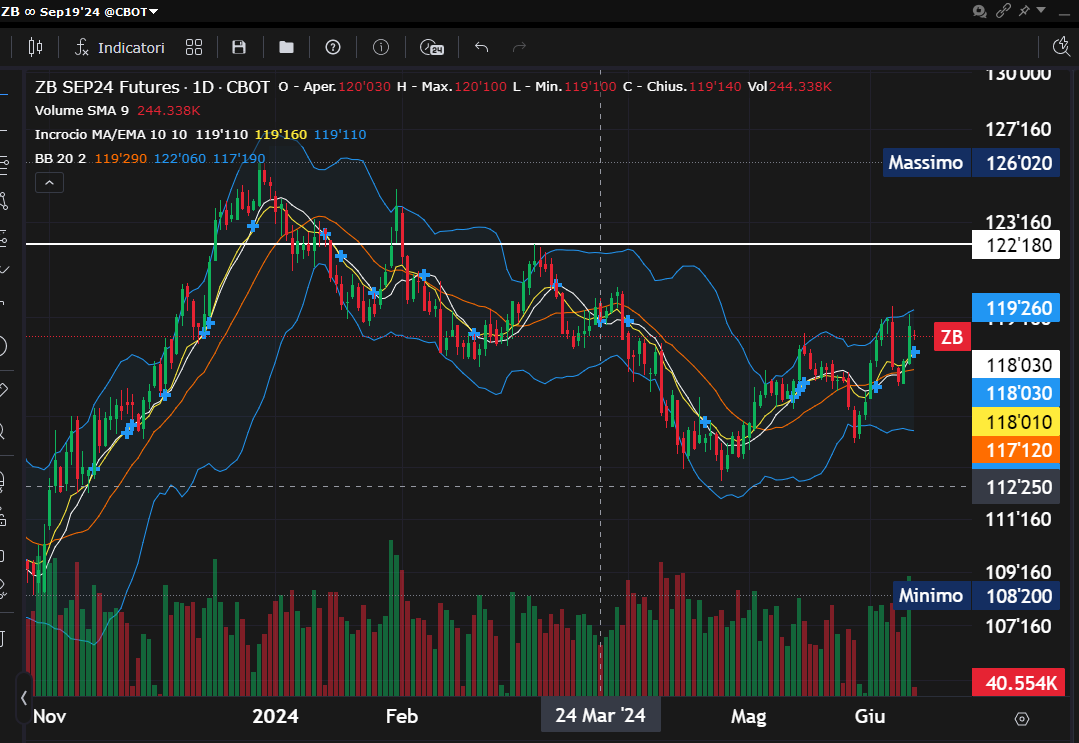
Task: Click the question mark help icon
Action: (333, 47)
